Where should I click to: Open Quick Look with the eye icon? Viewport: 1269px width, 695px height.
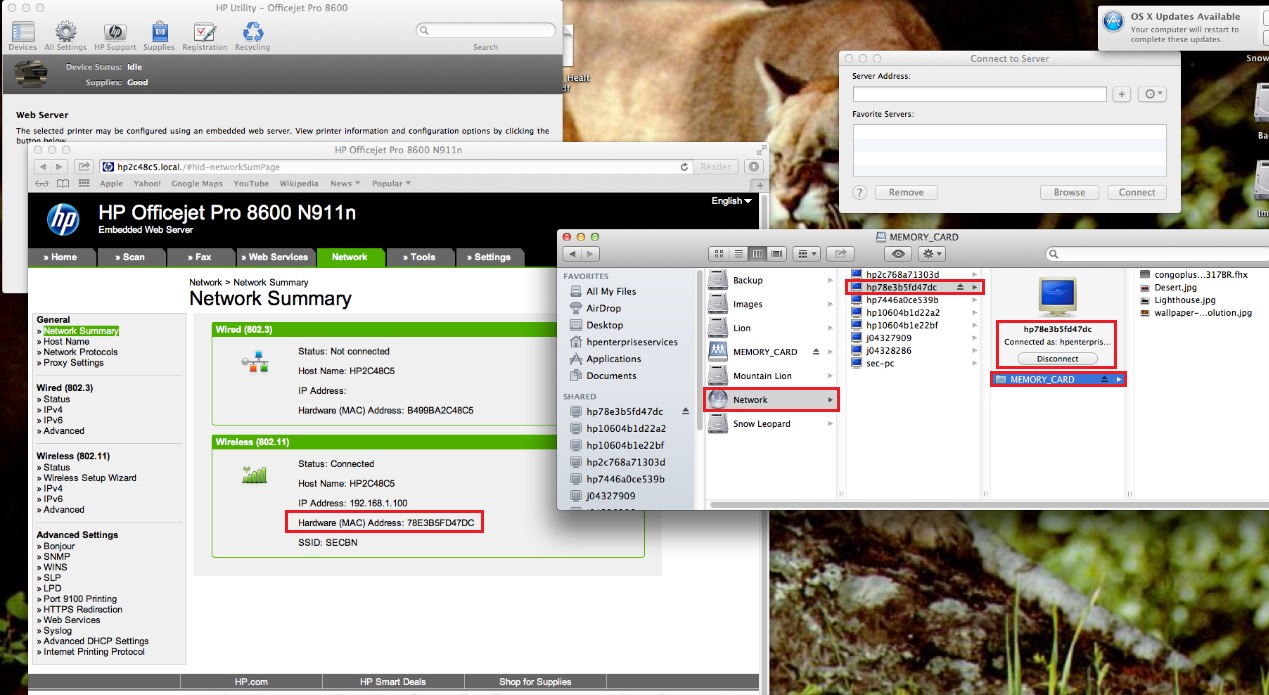tap(899, 253)
